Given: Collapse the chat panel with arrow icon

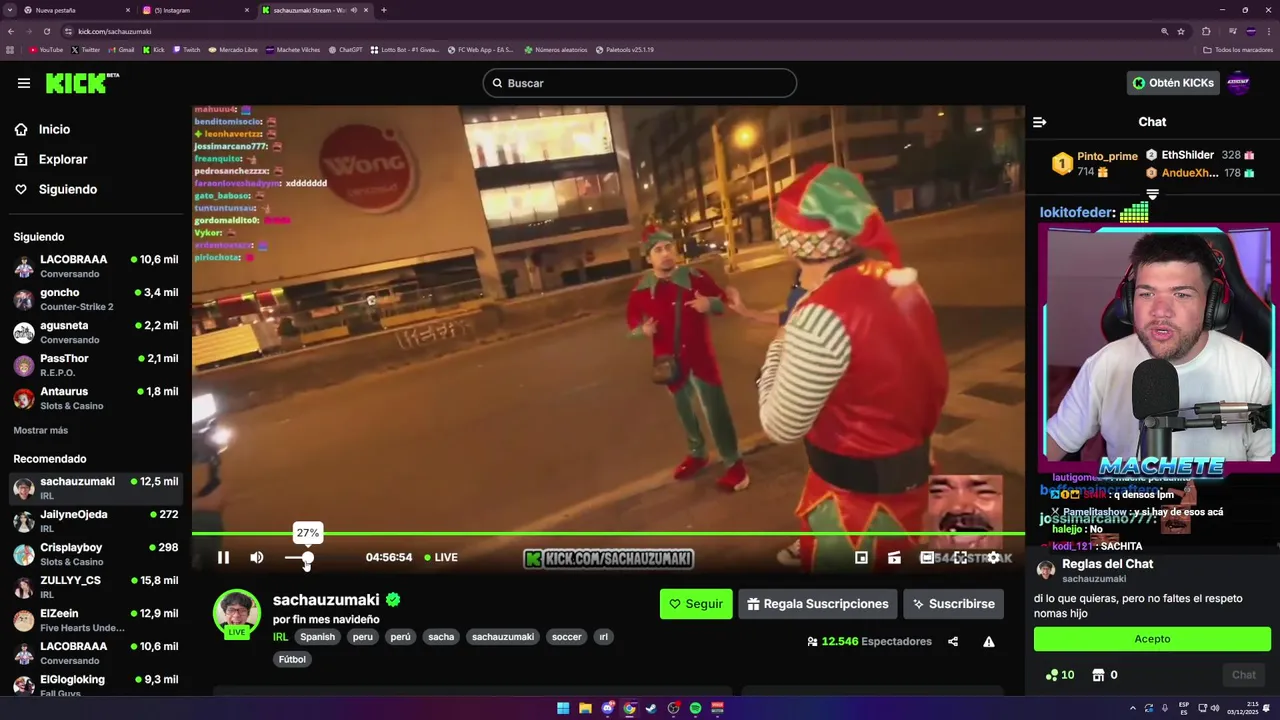Looking at the screenshot, I should click(x=1039, y=122).
